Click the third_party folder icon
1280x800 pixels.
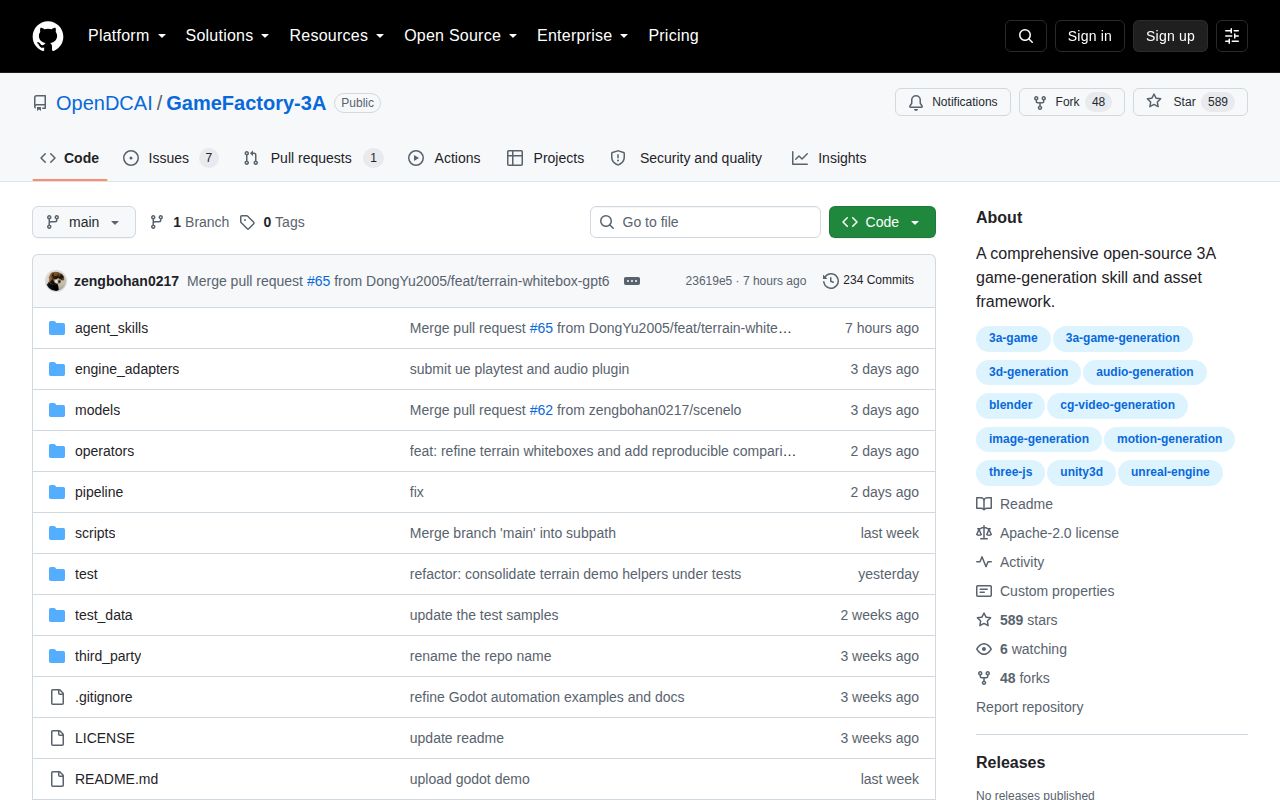tap(57, 656)
